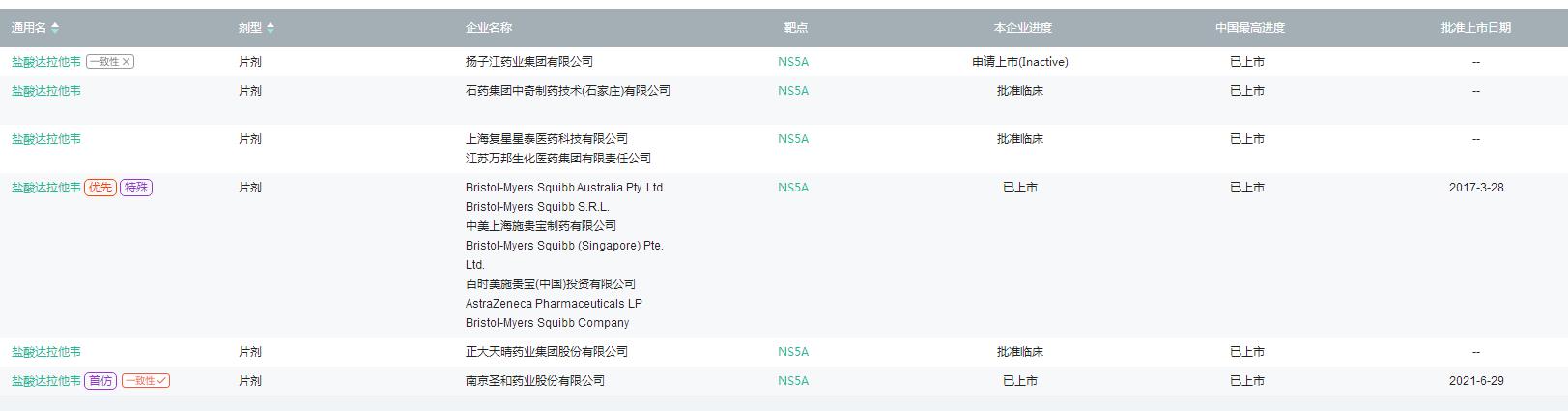This screenshot has height=411, width=1568.
Task: Click the sort arrows beside 通用名 header
Action: point(55,28)
